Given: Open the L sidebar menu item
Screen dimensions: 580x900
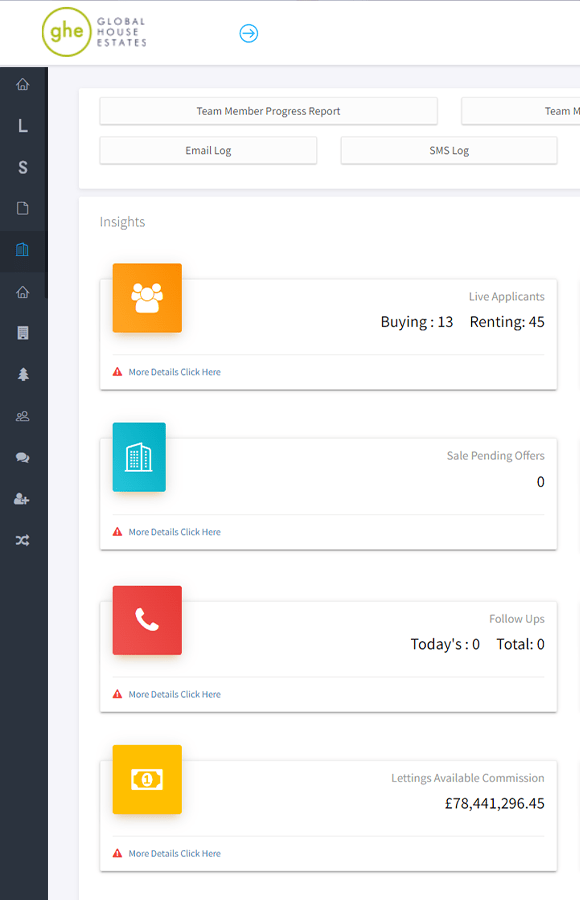Looking at the screenshot, I should (22, 126).
